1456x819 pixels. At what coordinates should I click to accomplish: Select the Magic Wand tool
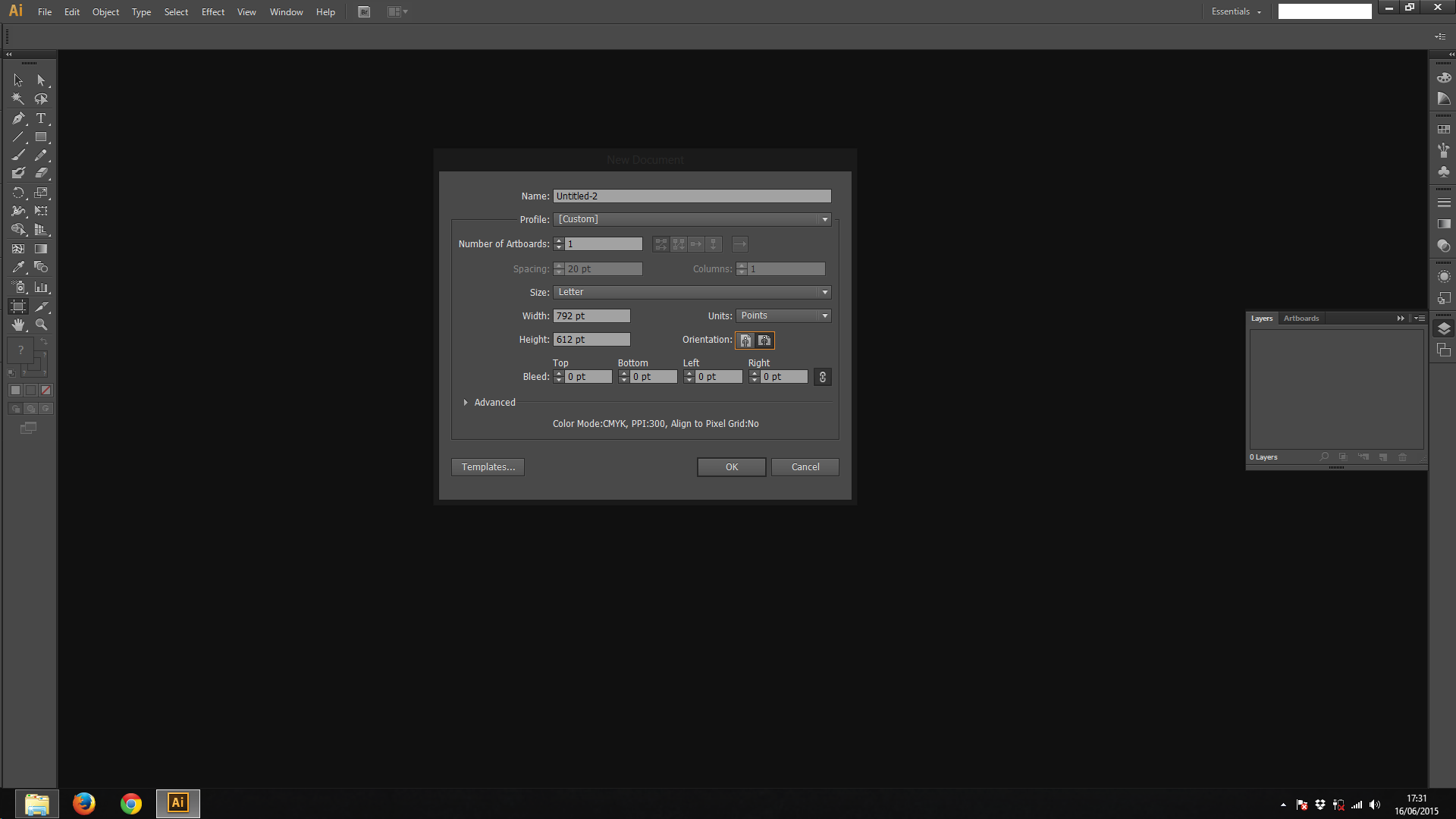pos(18,99)
